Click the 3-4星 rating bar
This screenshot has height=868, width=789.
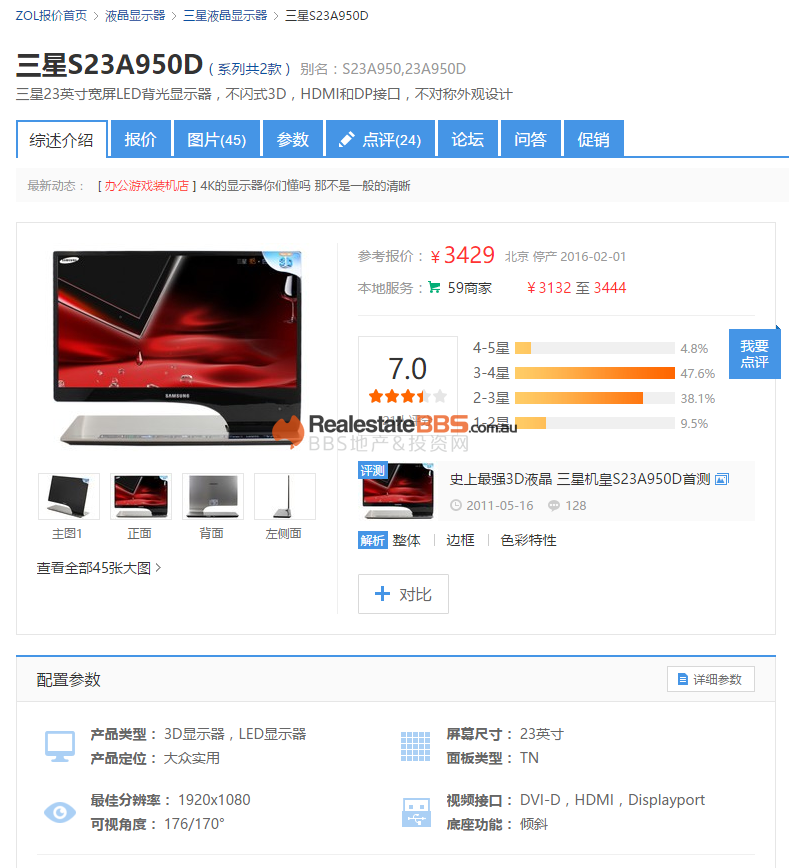[x=595, y=373]
